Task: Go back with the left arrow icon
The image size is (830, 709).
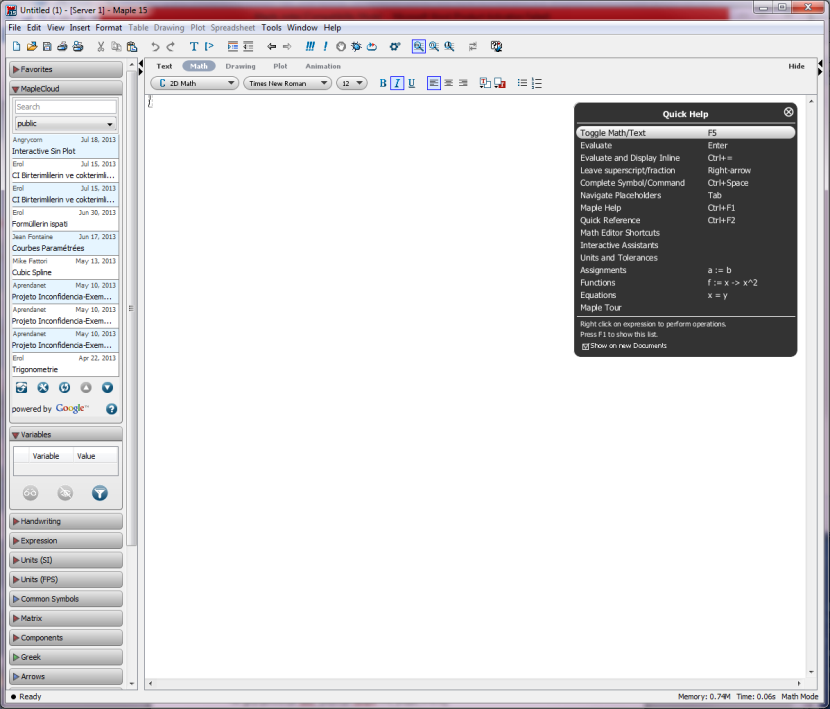Action: (x=272, y=47)
